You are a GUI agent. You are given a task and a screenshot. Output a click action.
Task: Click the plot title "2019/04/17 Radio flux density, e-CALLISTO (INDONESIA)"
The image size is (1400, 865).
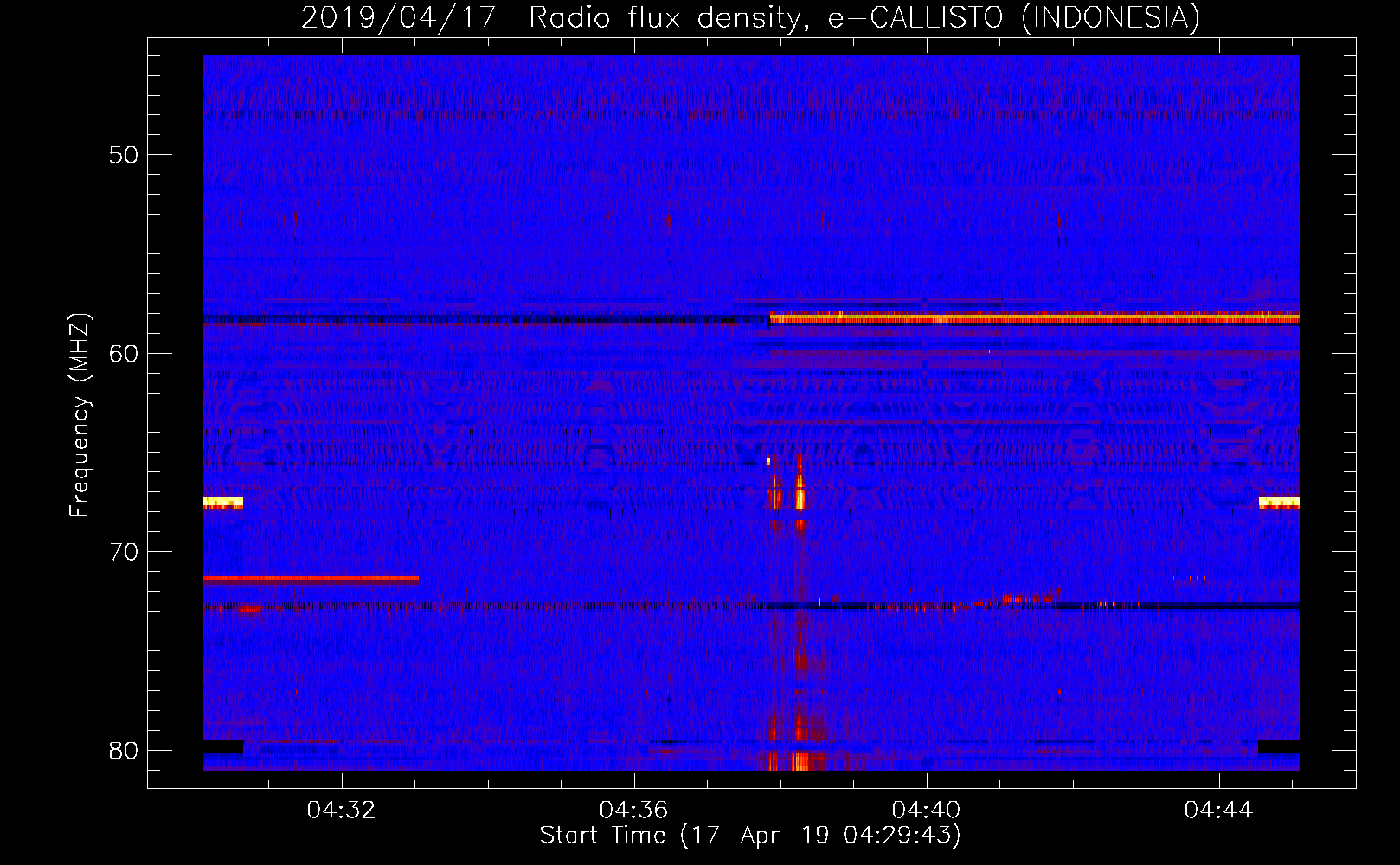coord(750,17)
